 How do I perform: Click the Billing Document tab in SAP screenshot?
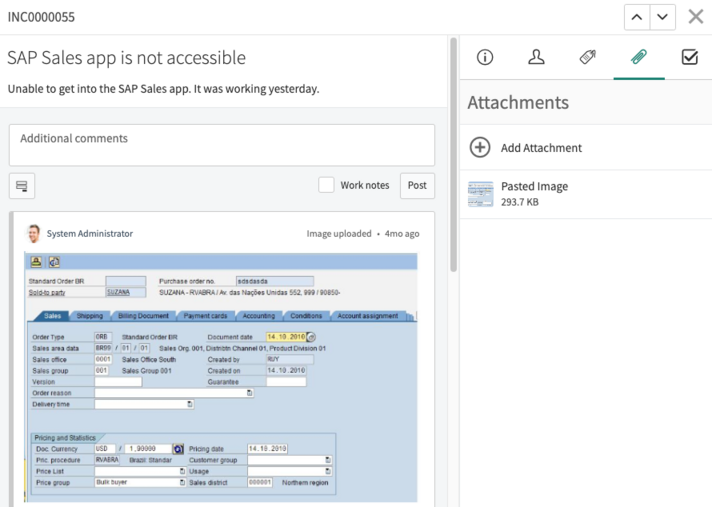tap(143, 315)
